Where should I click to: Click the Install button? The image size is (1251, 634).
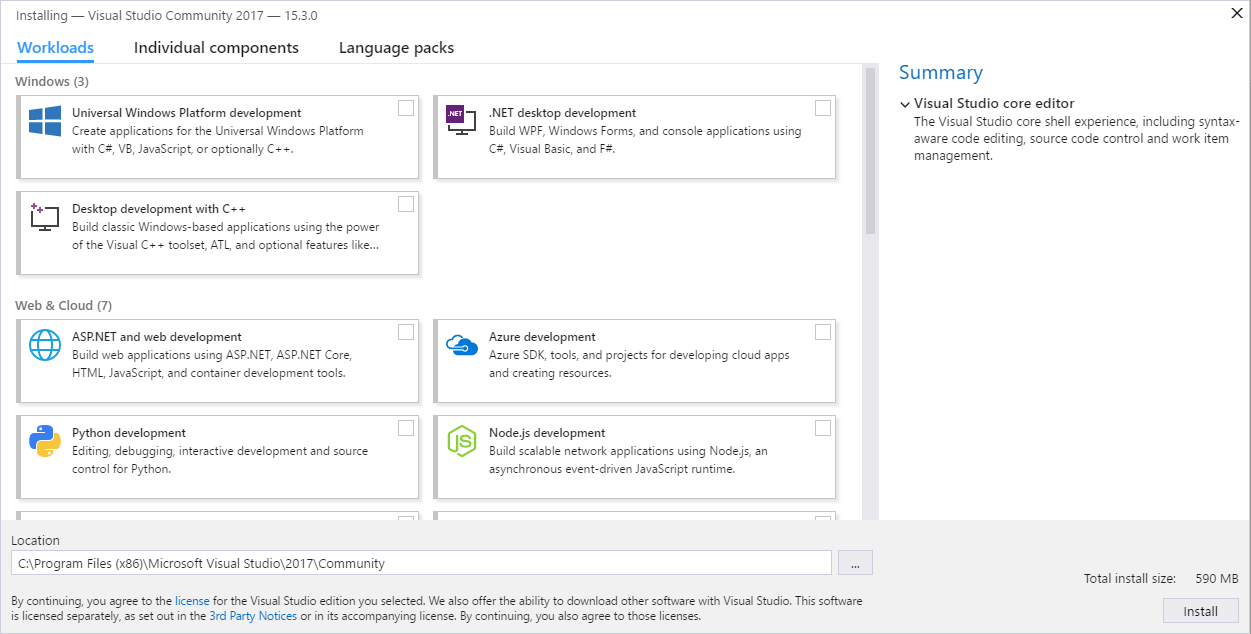[1200, 611]
